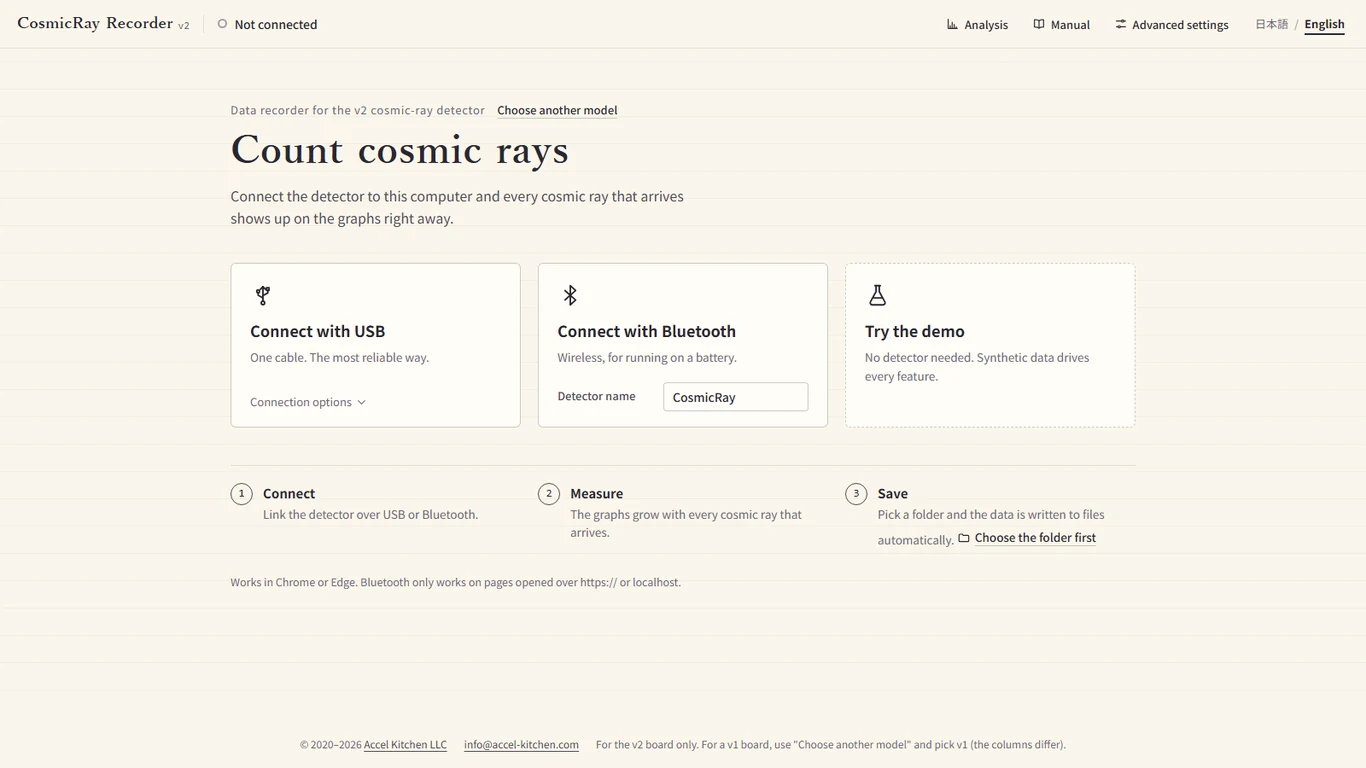Click the USB icon in the USB card
This screenshot has width=1366, height=768.
point(263,295)
